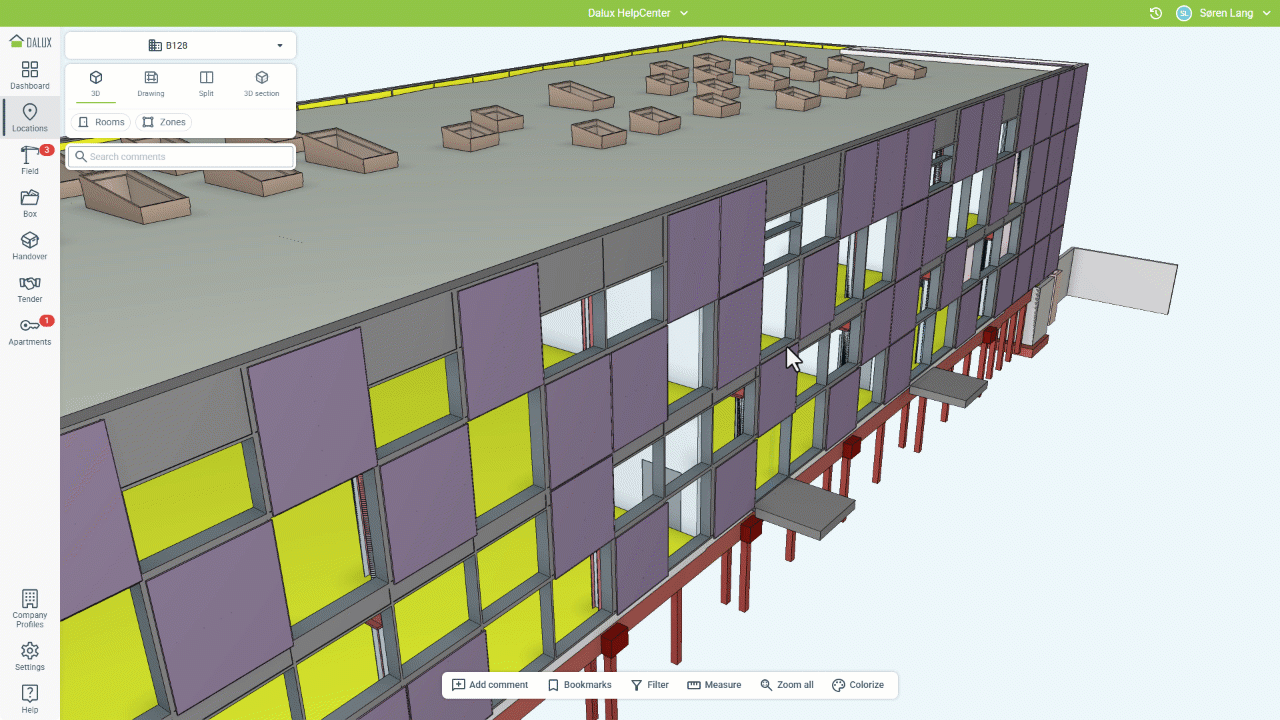1280x720 pixels.
Task: Toggle the Zones chip
Action: [x=164, y=122]
